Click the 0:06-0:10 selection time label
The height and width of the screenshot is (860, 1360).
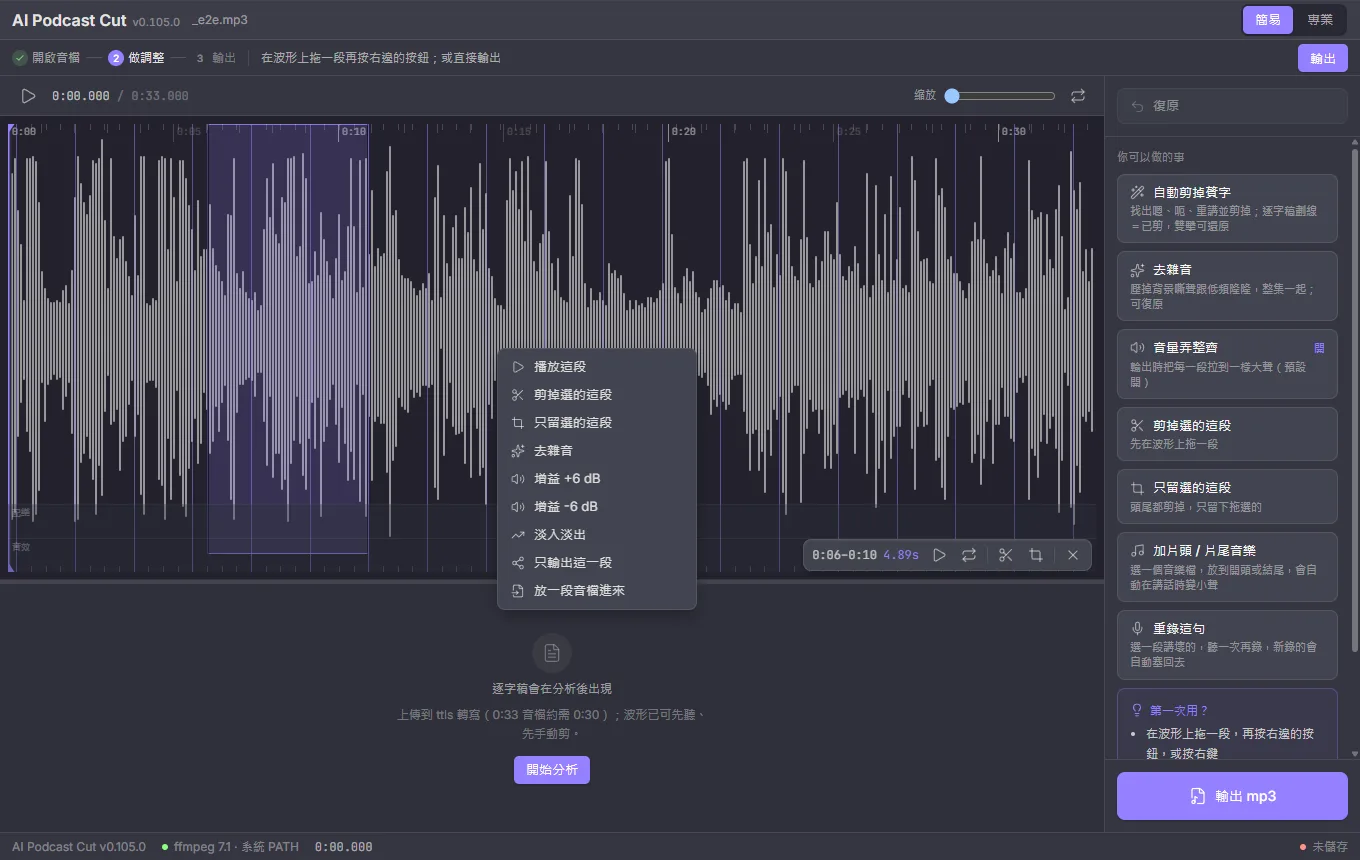tap(844, 555)
